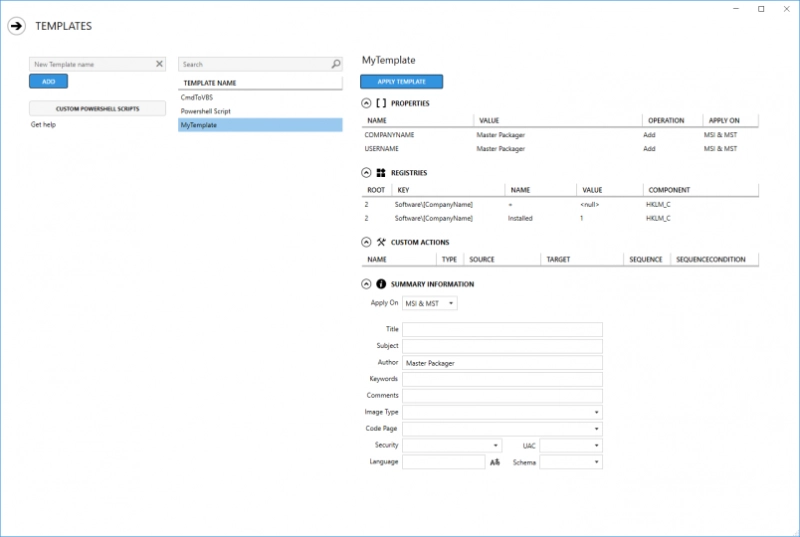Collapse the Custom Actions section
The height and width of the screenshot is (537, 800).
tap(366, 242)
